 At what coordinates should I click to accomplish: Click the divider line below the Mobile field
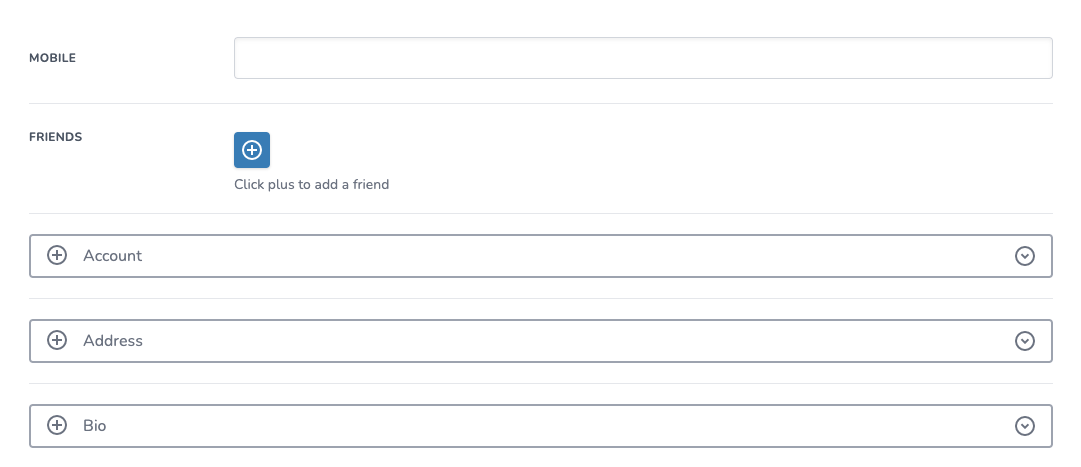click(540, 103)
